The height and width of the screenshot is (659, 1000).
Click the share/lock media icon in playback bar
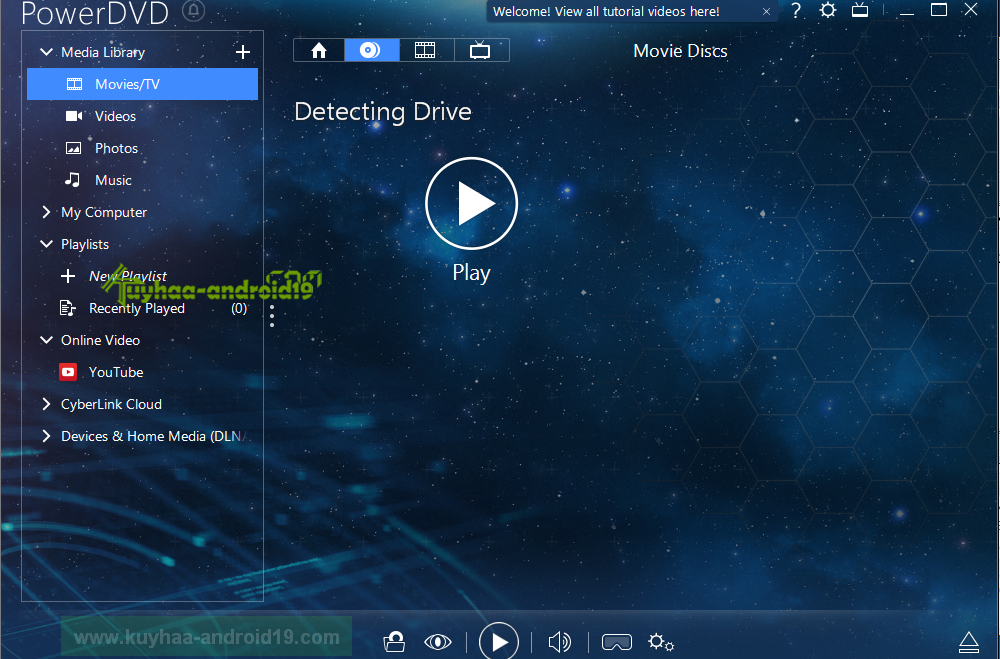tap(394, 642)
